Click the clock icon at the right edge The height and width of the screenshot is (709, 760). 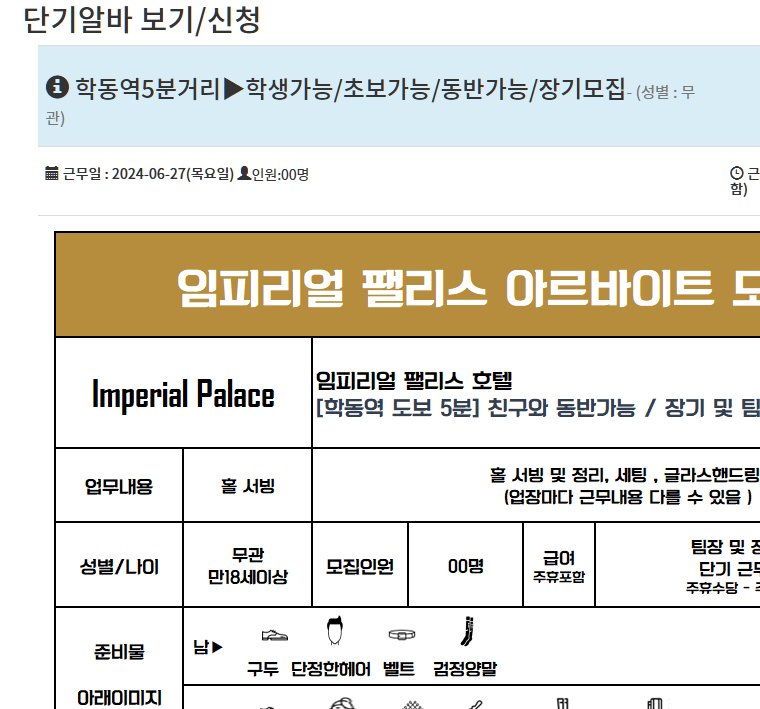pyautogui.click(x=737, y=174)
